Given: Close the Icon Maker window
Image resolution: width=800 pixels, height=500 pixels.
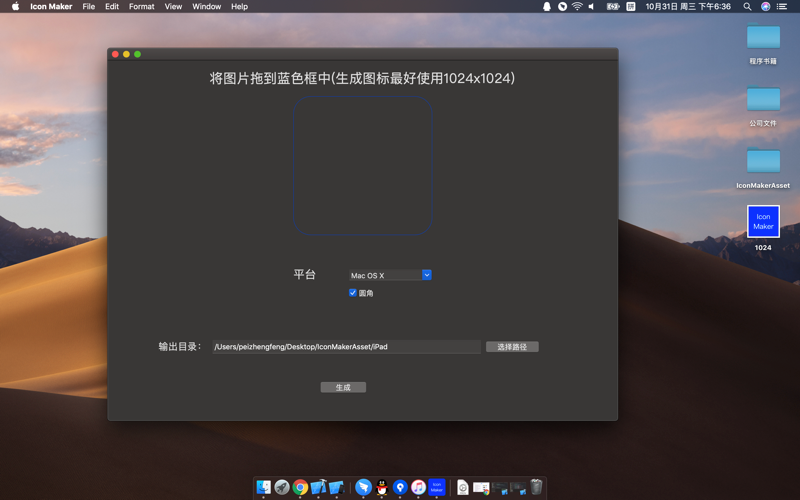Looking at the screenshot, I should pos(115,54).
